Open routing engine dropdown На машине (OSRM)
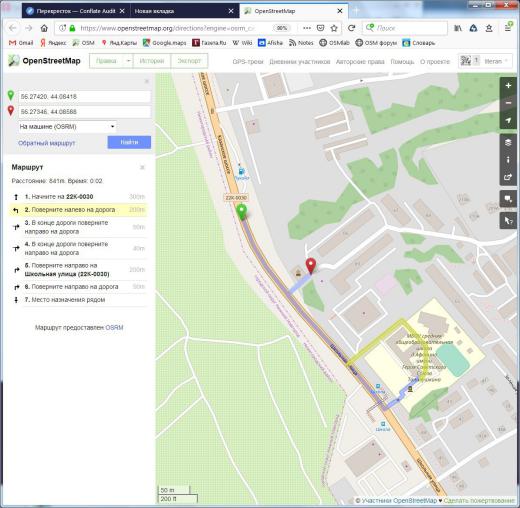Screen dimensions: 520x508 point(67,127)
